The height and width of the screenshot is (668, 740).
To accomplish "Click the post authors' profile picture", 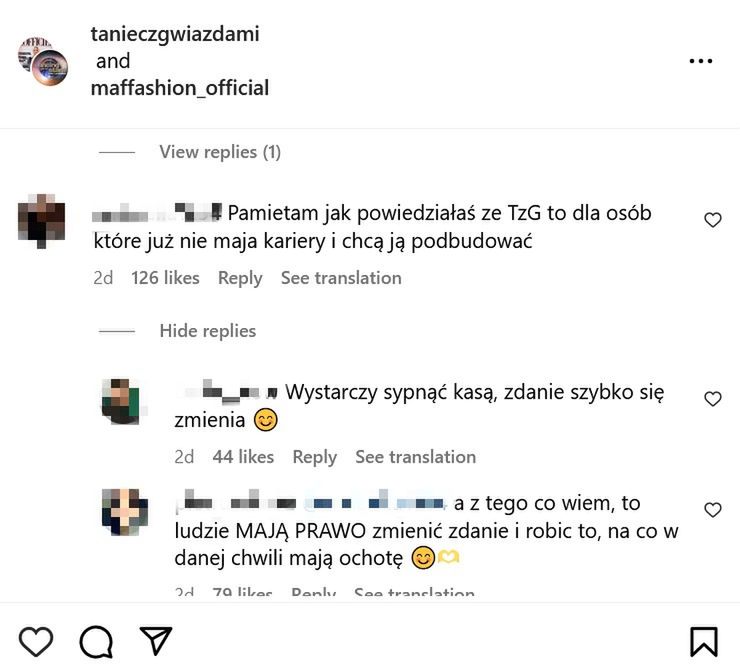I will pyautogui.click(x=43, y=61).
